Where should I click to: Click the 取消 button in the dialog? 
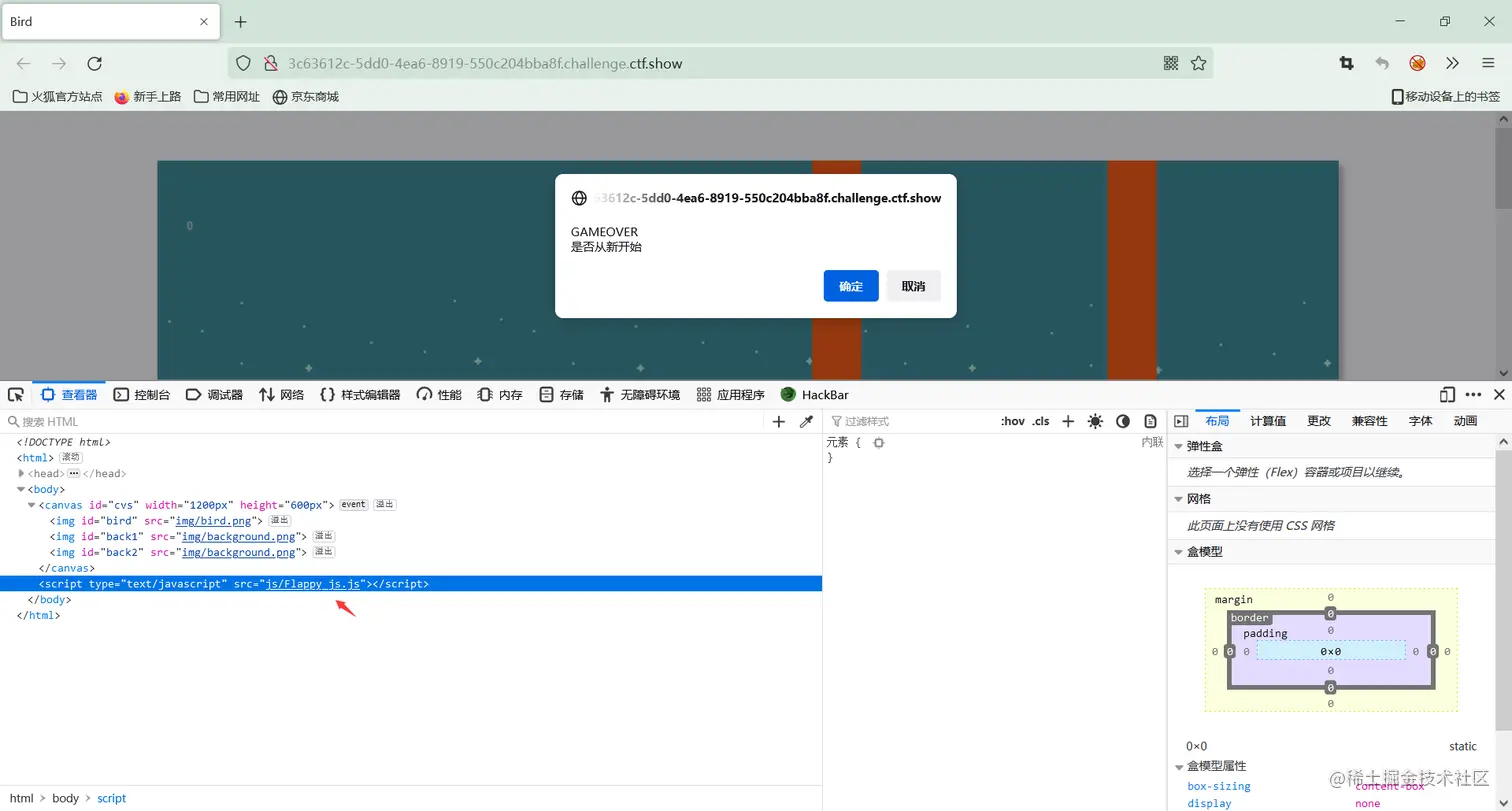[x=913, y=286]
